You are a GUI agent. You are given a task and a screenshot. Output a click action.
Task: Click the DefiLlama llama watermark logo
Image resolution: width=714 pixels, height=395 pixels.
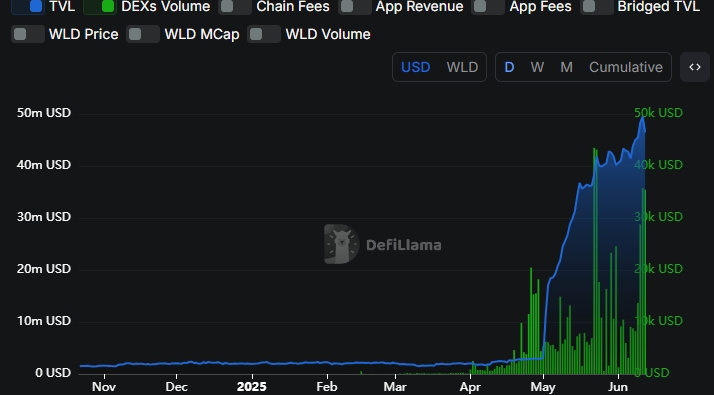[x=342, y=244]
